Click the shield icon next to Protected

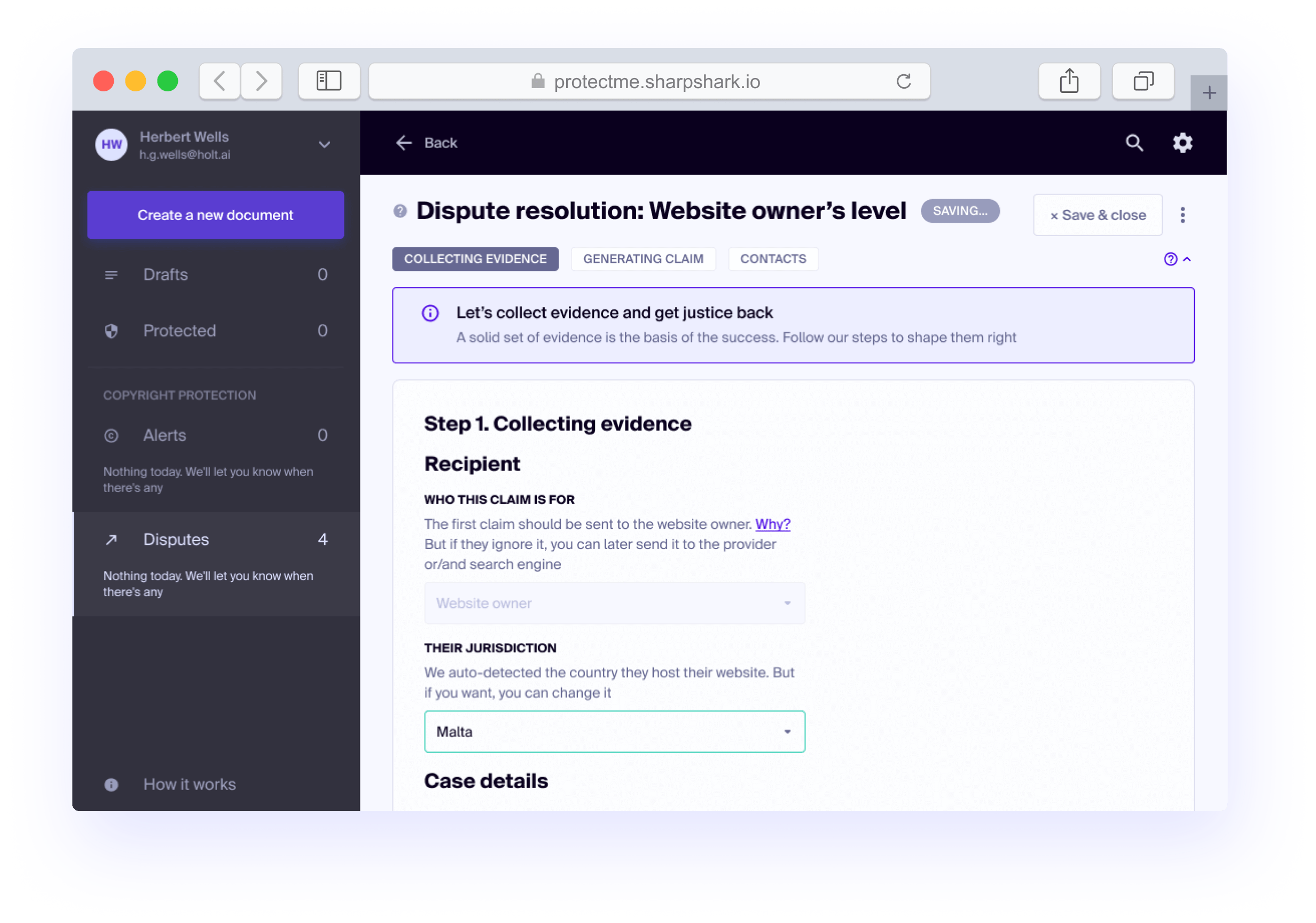click(111, 331)
